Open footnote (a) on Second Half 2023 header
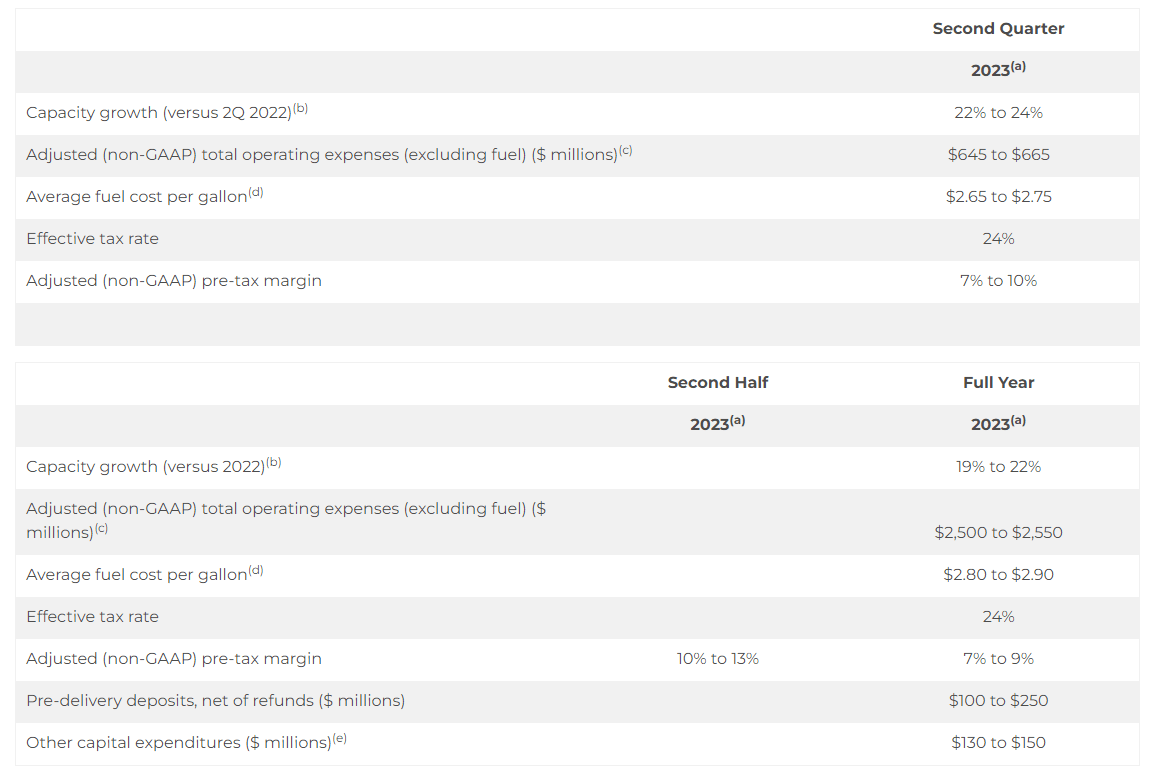Viewport: 1155px width, 774px height. (x=737, y=420)
